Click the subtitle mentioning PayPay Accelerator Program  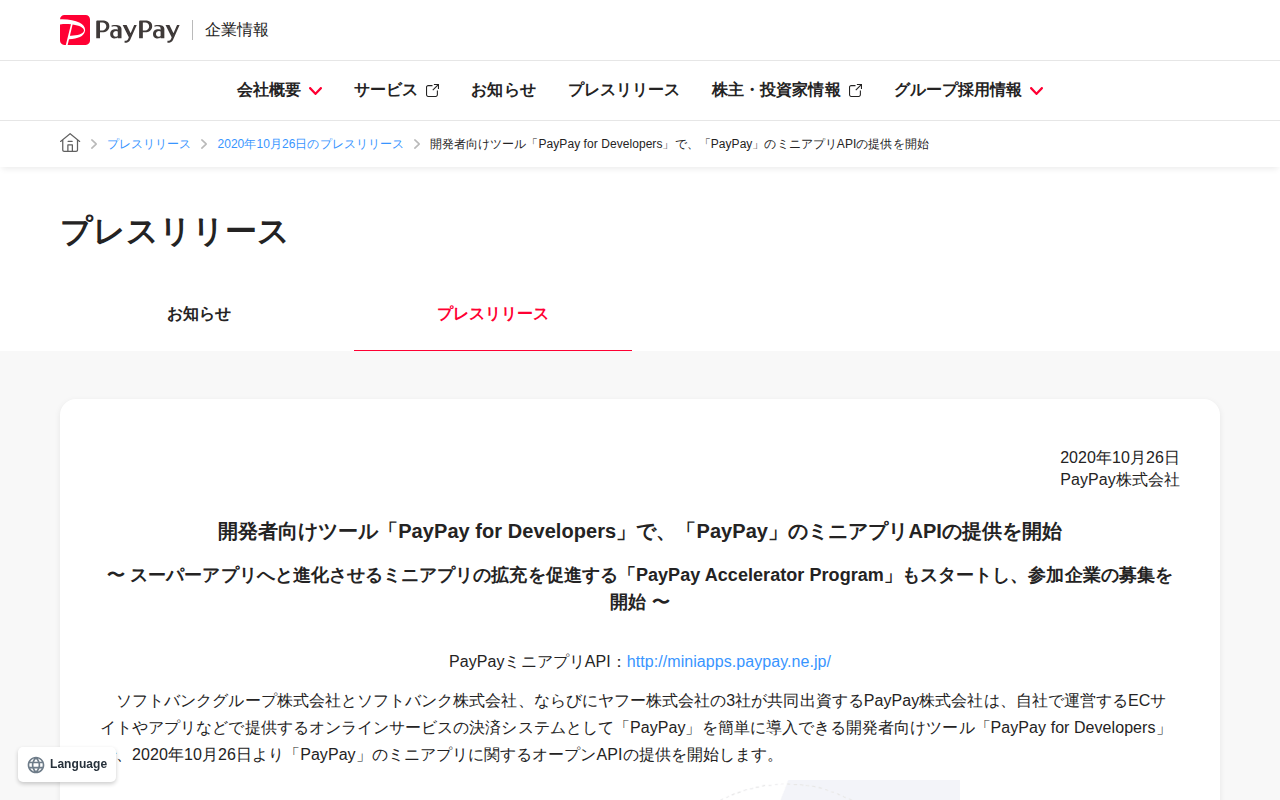click(x=640, y=588)
